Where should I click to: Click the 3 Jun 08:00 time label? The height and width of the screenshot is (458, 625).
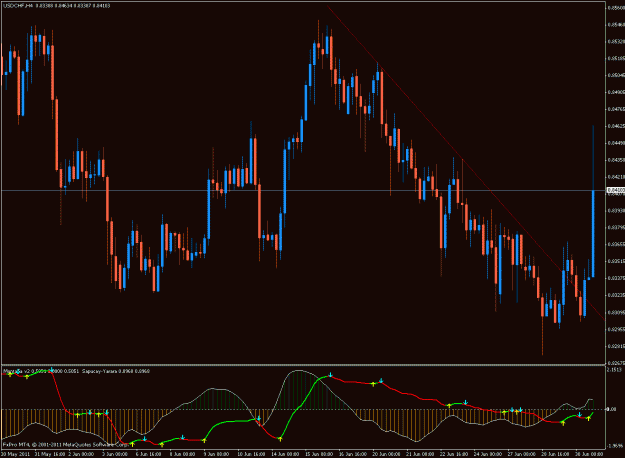(115, 454)
